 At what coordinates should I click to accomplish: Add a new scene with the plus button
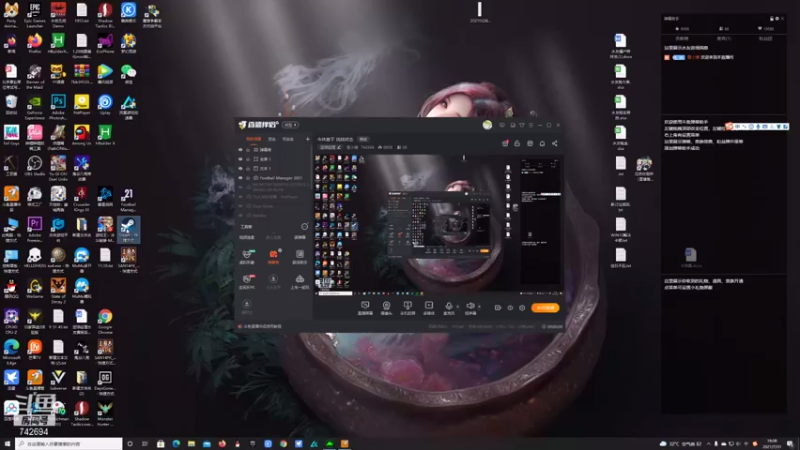(x=307, y=139)
